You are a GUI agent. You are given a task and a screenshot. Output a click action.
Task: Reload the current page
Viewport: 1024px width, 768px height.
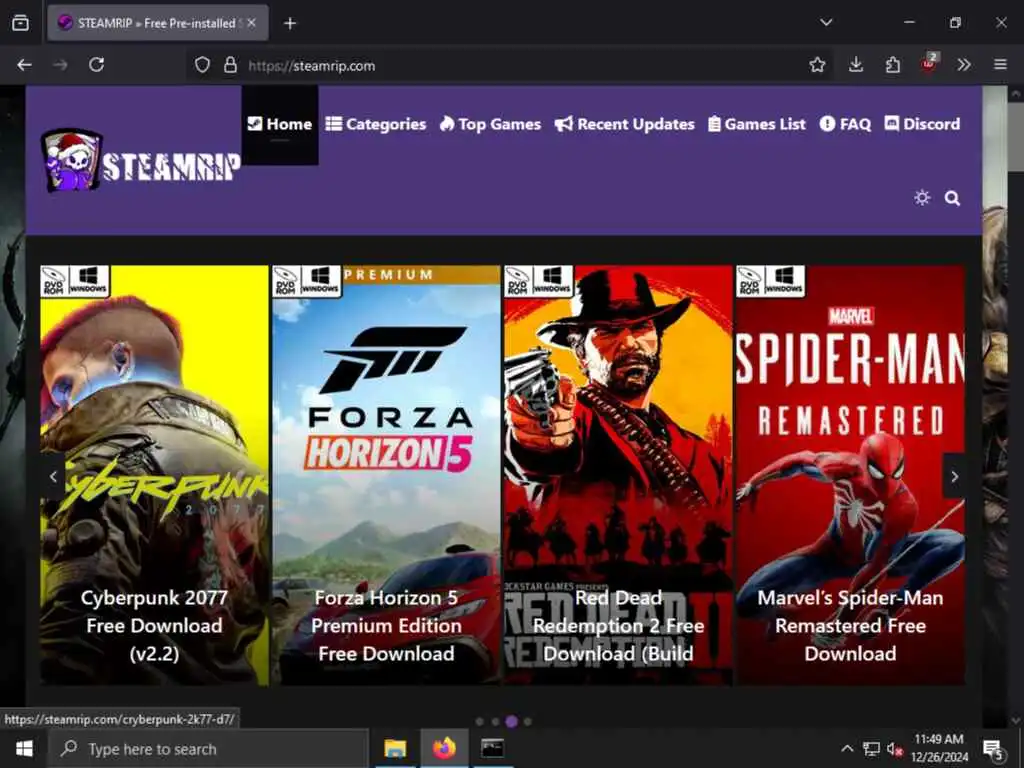pos(97,65)
